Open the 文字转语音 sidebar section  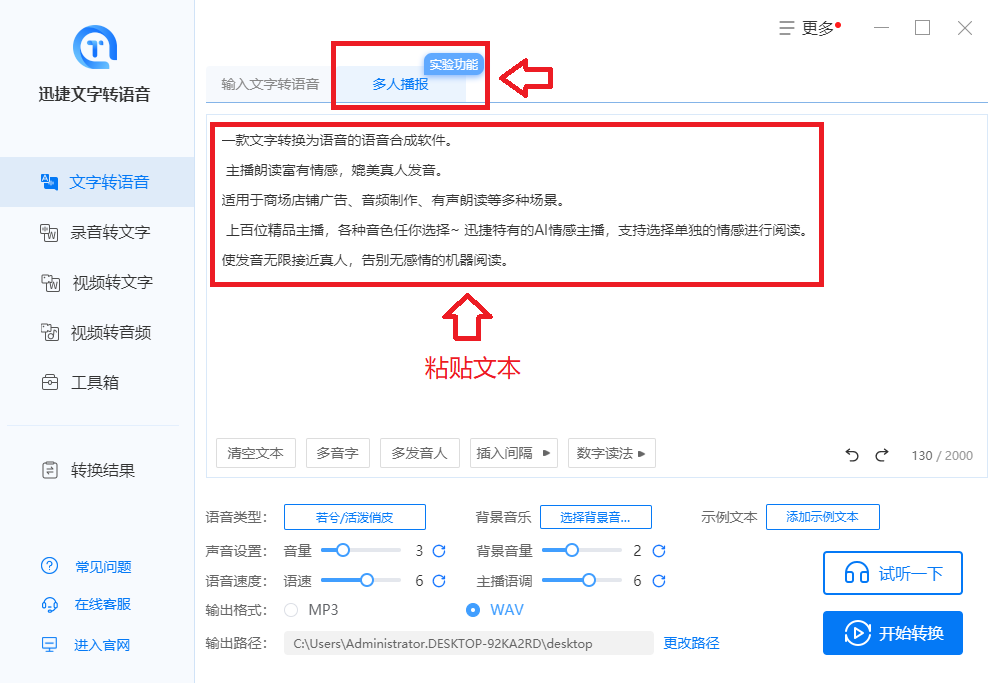(x=97, y=182)
